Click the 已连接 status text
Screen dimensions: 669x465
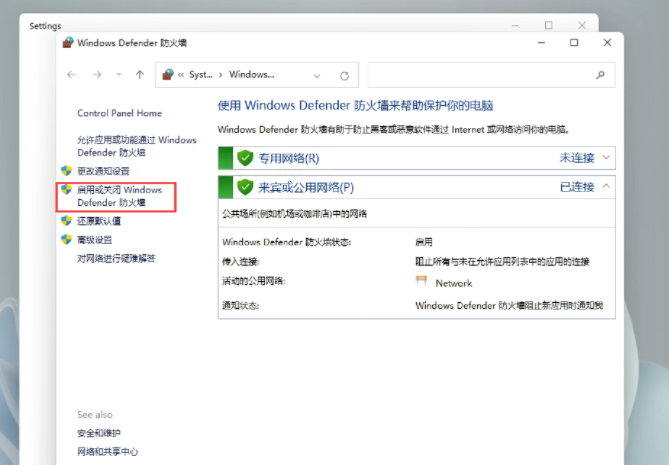[577, 187]
